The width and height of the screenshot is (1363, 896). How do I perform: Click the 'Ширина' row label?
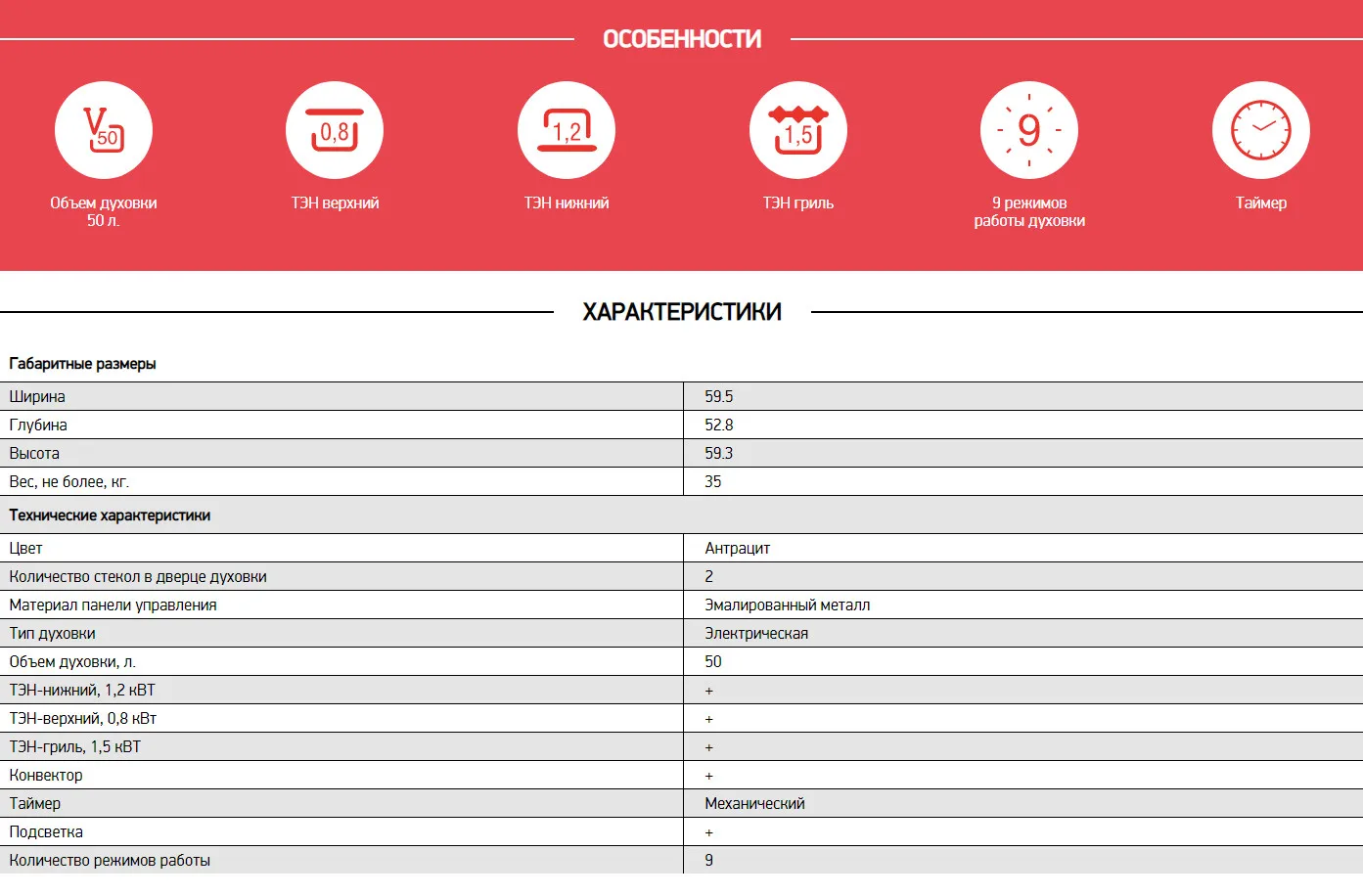[x=37, y=396]
